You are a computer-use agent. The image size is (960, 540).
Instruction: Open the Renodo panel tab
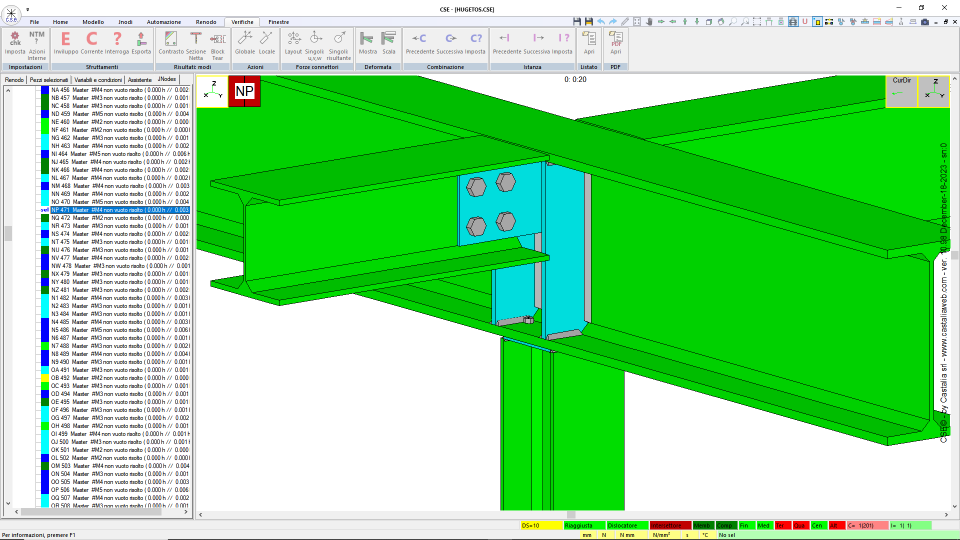14,80
